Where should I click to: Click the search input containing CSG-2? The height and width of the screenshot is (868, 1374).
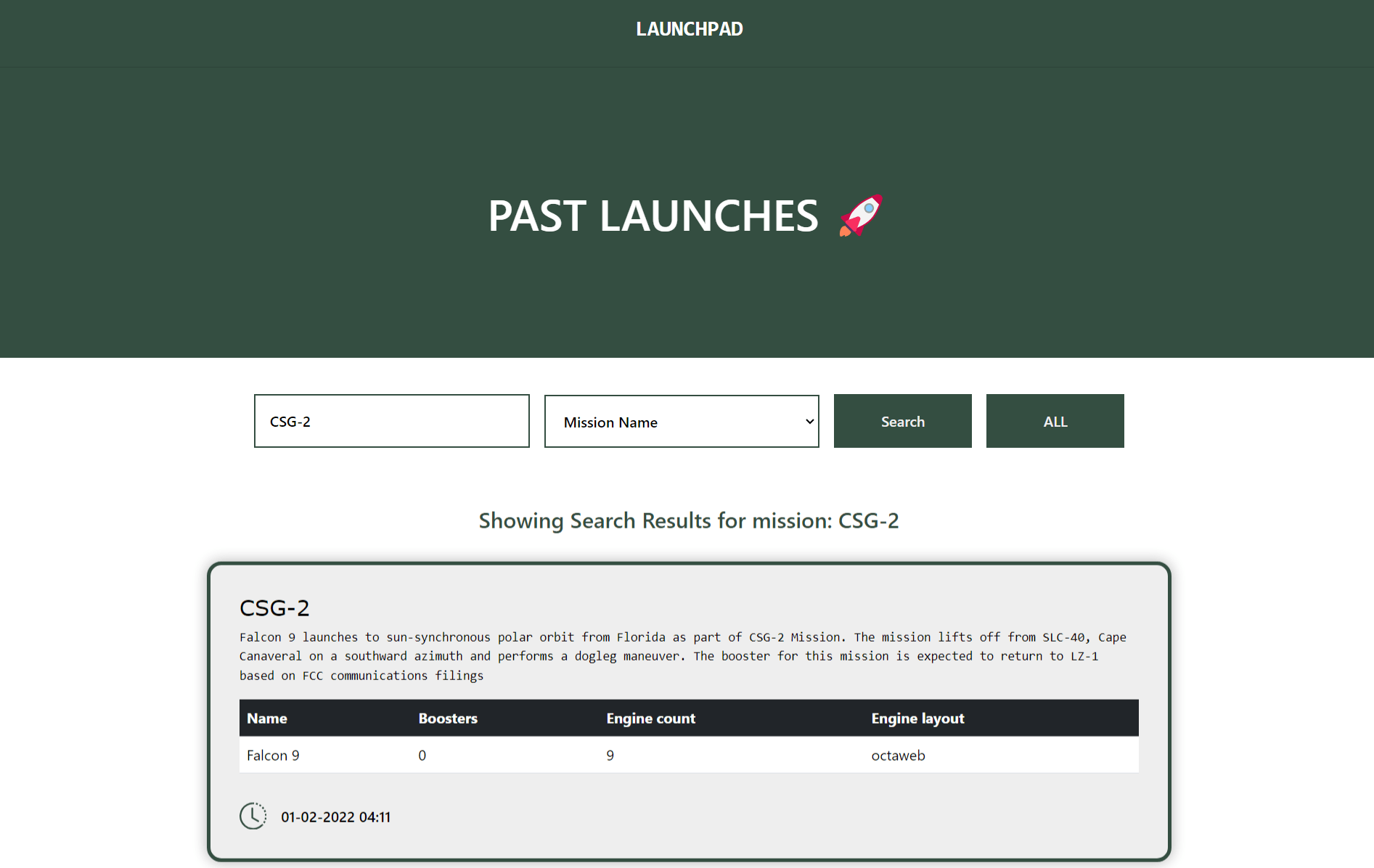pyautogui.click(x=392, y=421)
